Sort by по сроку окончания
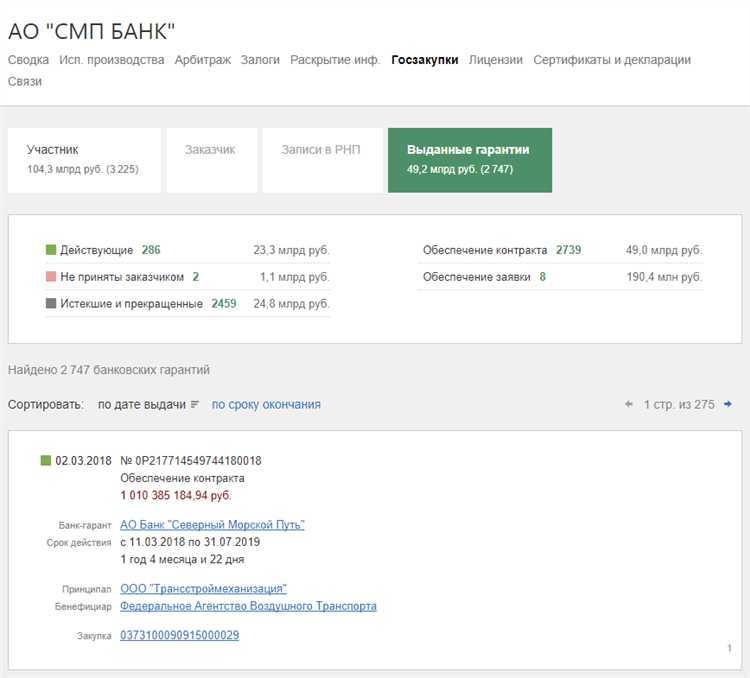This screenshot has height=678, width=750. [x=266, y=404]
